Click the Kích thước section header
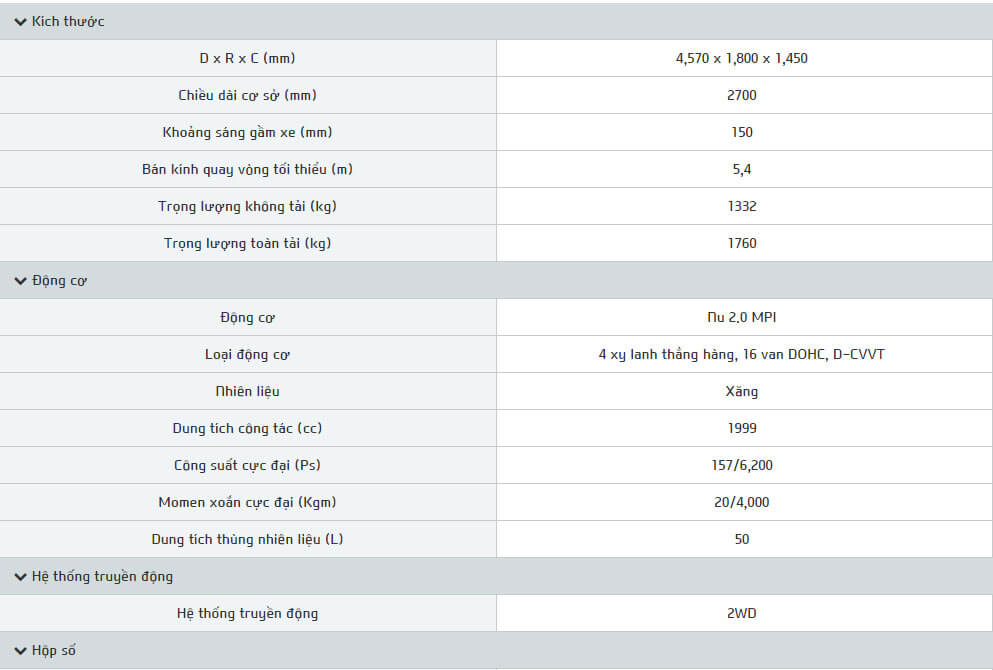 point(68,22)
